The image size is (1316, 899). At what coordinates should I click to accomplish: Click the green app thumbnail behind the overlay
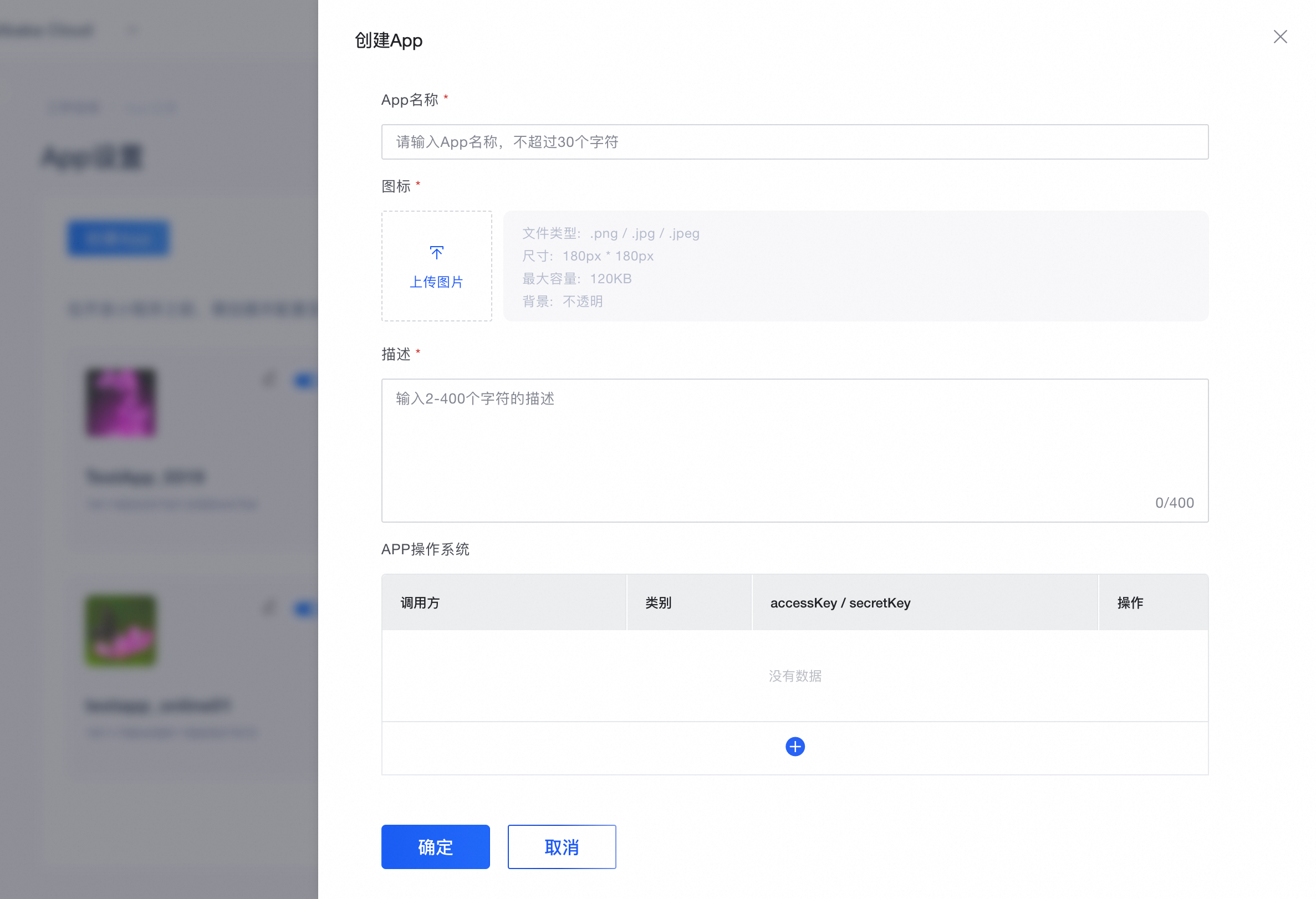(x=121, y=630)
